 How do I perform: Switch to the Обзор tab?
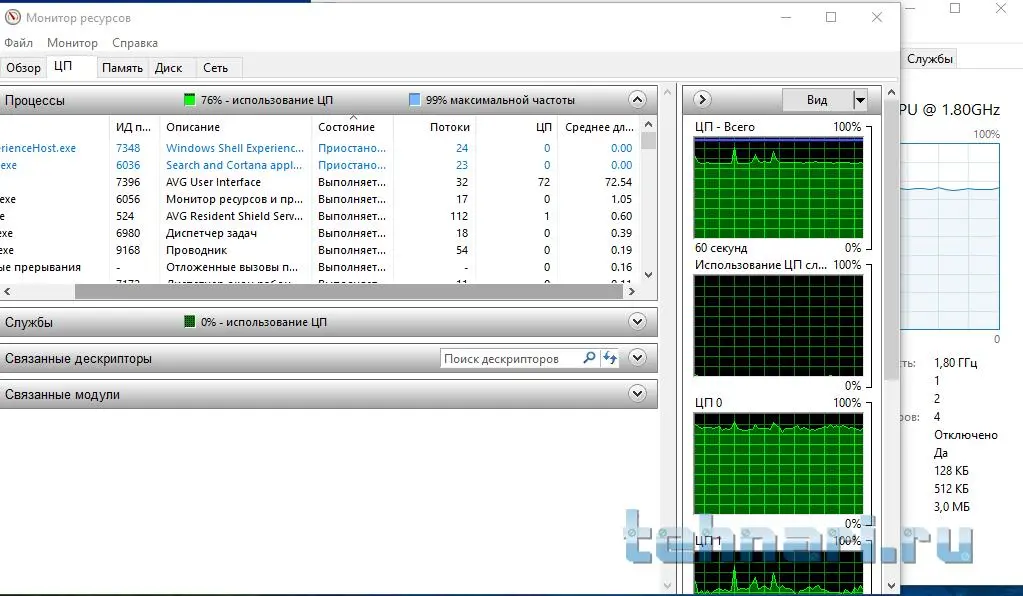(23, 68)
